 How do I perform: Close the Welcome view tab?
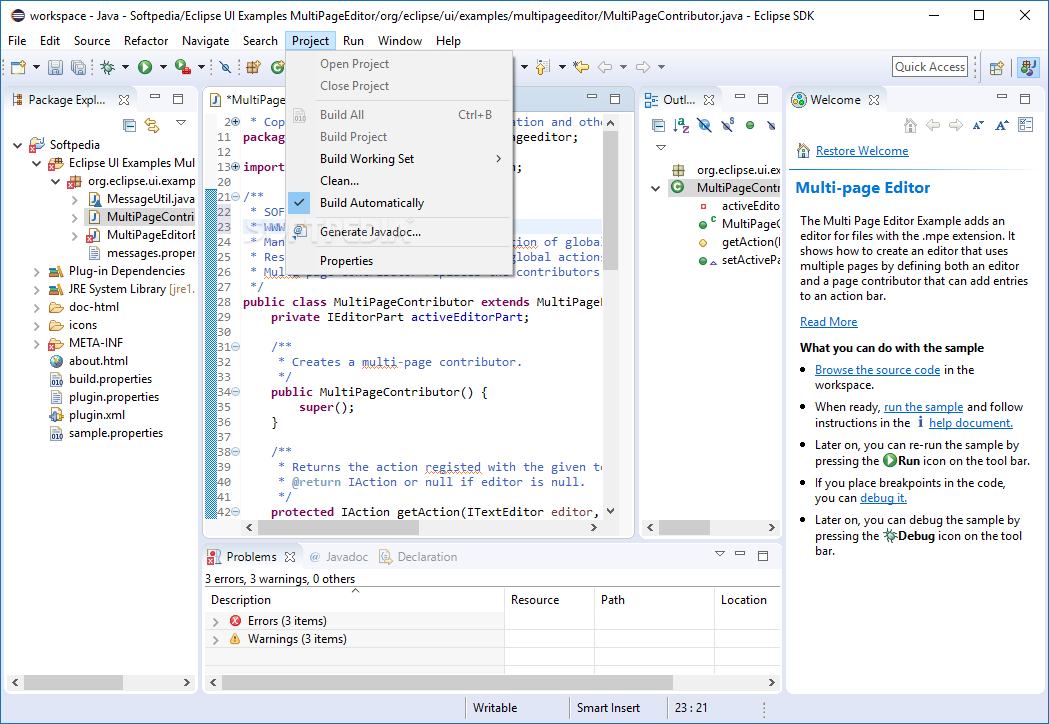coord(874,100)
